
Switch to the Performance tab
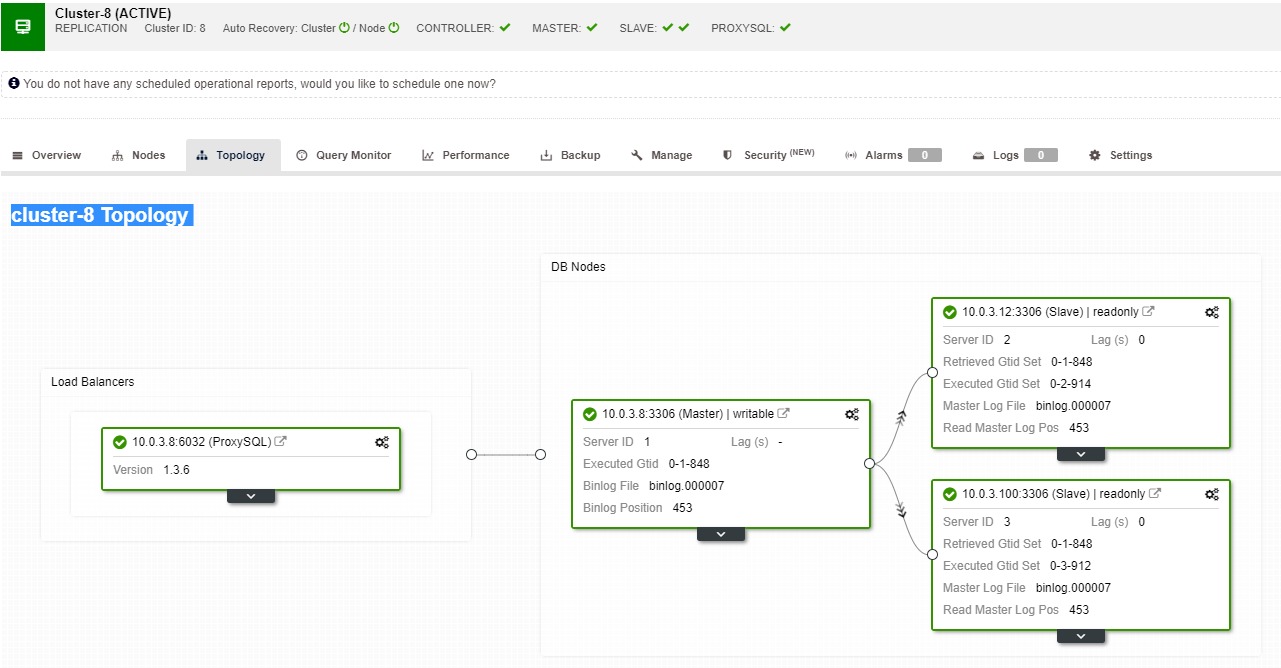(466, 155)
